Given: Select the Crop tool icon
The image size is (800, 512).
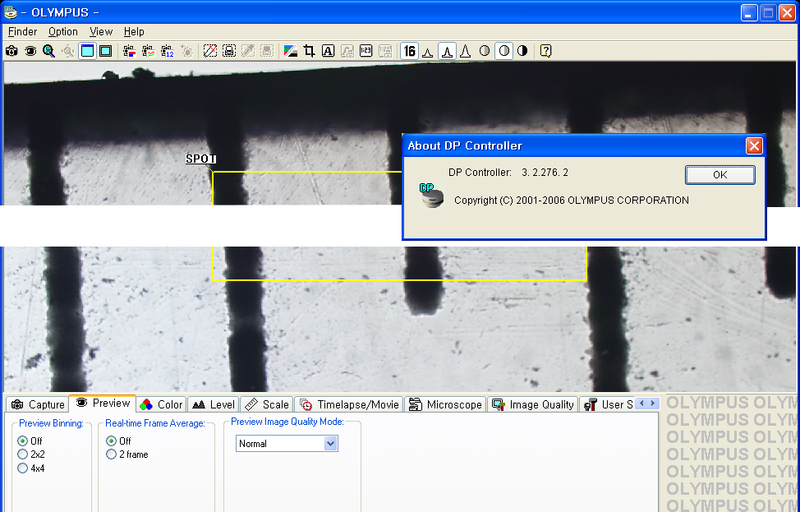Looking at the screenshot, I should [x=309, y=51].
